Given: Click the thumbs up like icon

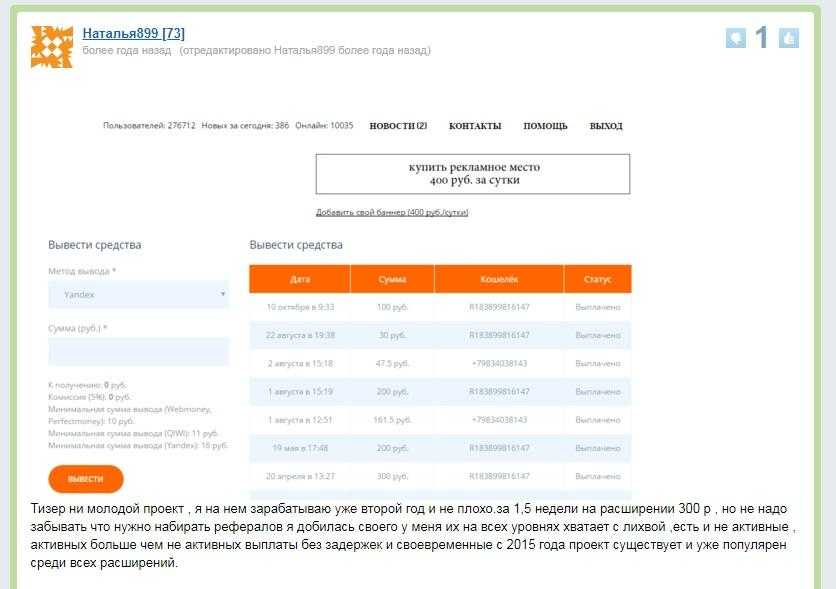Looking at the screenshot, I should (x=789, y=38).
